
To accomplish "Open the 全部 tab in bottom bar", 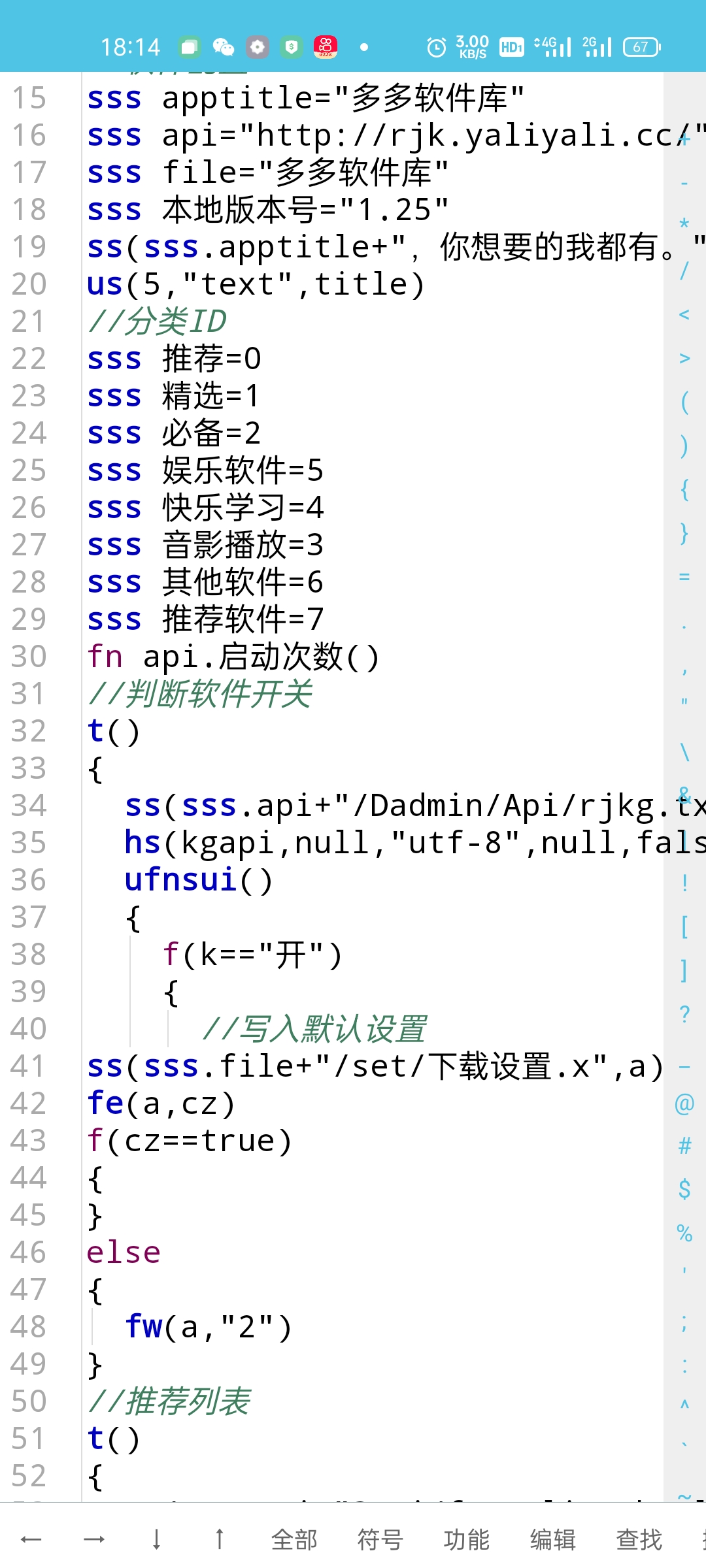I will click(294, 1539).
